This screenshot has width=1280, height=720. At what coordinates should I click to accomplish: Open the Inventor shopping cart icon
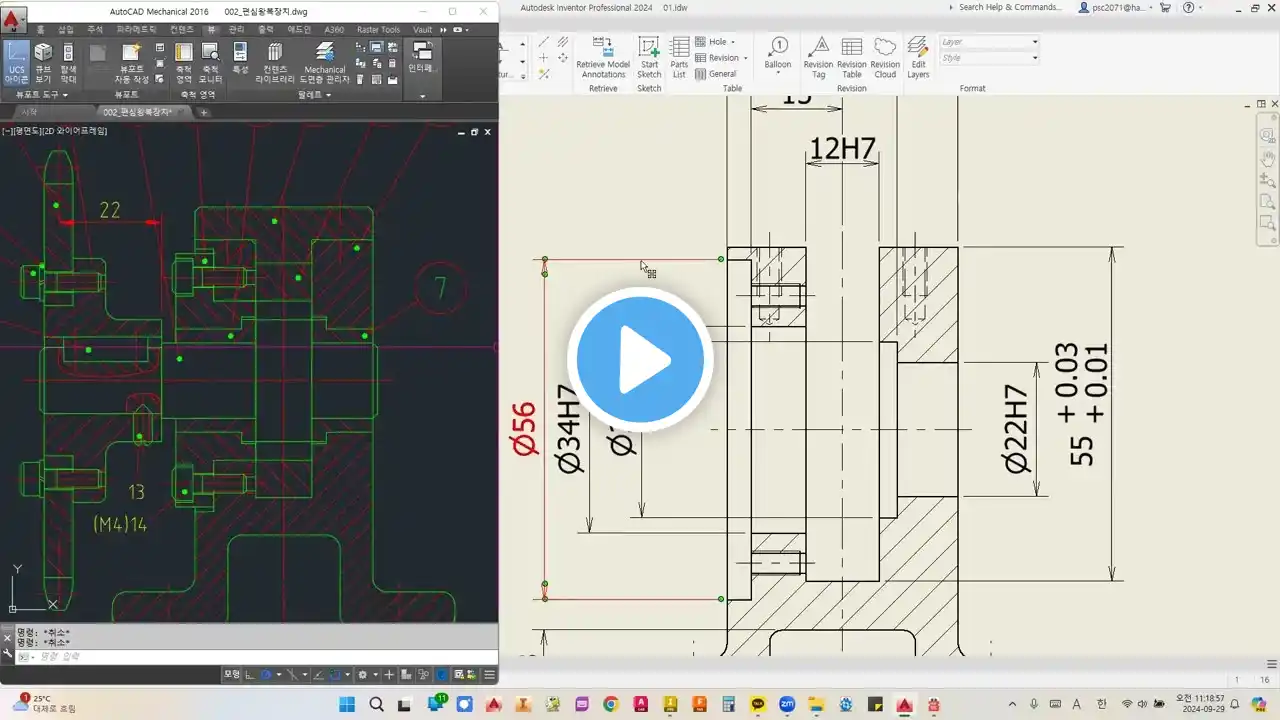pyautogui.click(x=1165, y=7)
